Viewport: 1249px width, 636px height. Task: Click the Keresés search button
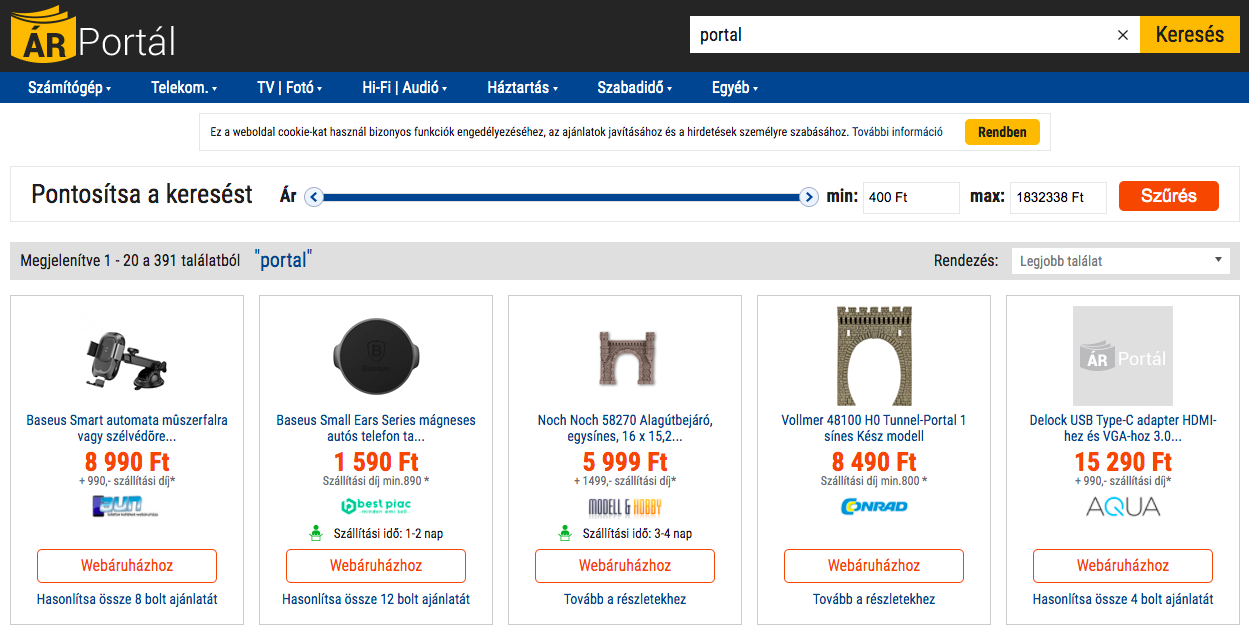pyautogui.click(x=1190, y=35)
